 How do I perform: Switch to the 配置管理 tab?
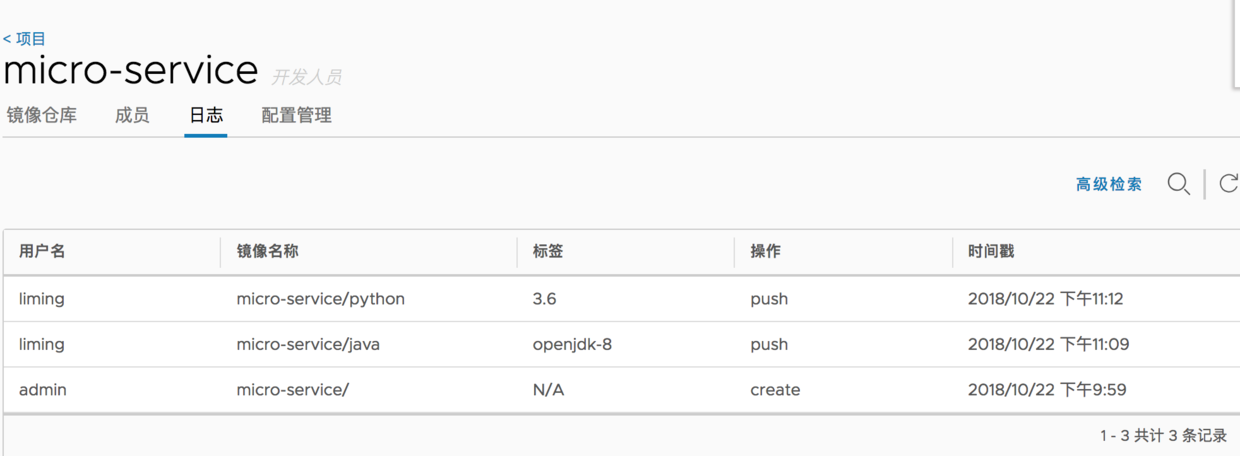coord(296,115)
